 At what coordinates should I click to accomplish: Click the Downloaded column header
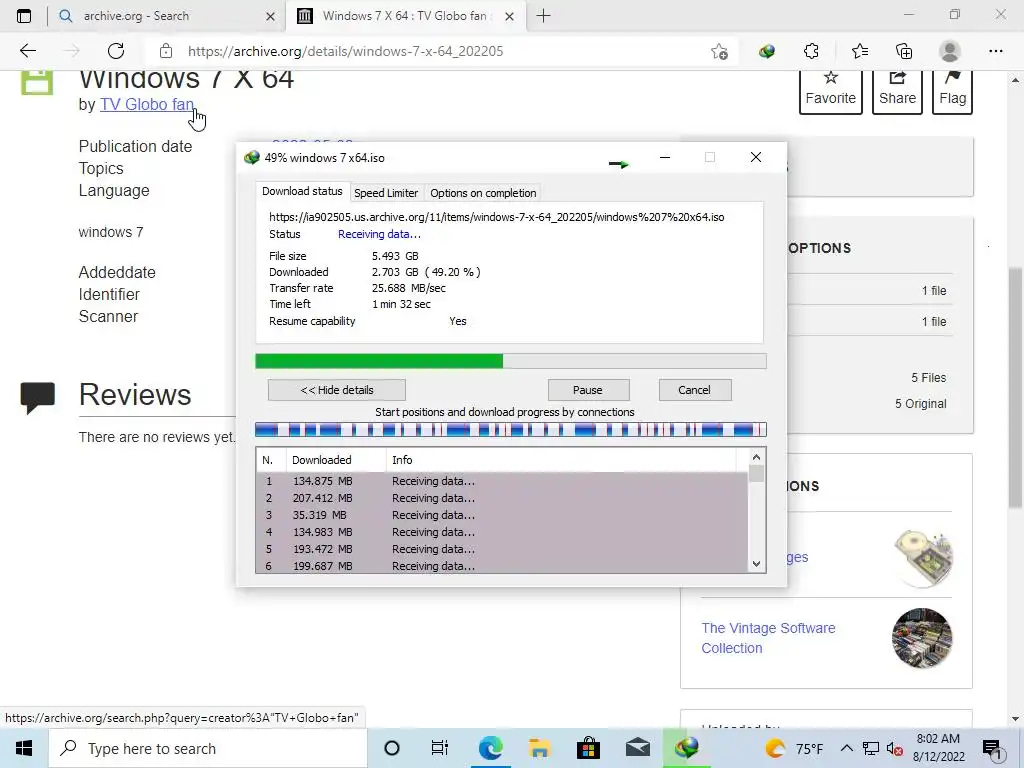(x=336, y=460)
